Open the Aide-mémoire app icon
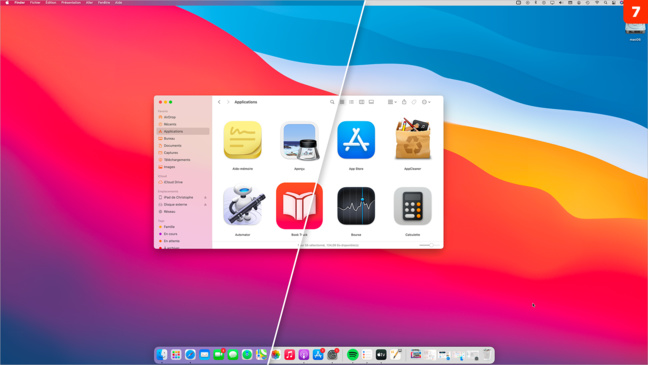The height and width of the screenshot is (365, 648). tap(243, 140)
